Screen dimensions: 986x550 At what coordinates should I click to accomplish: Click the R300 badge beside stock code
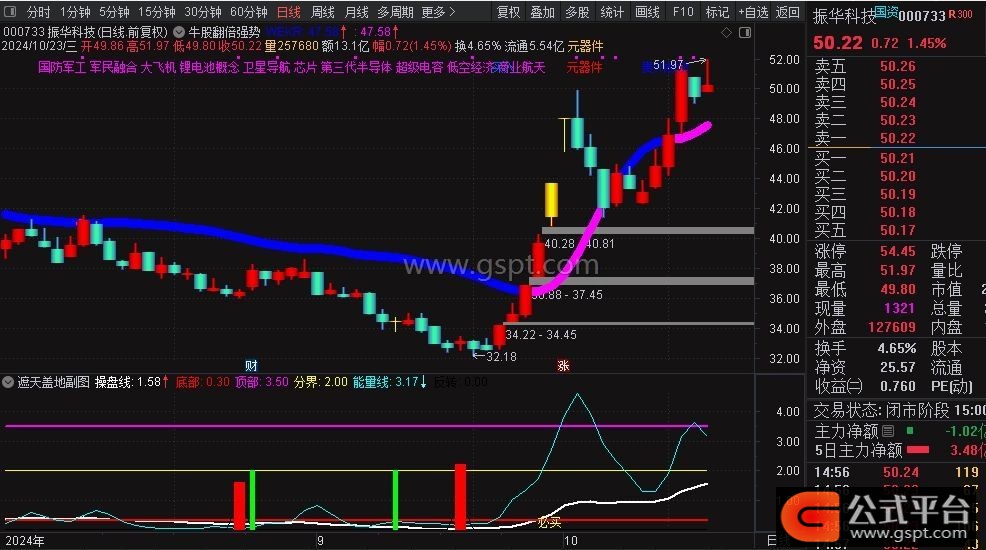pyautogui.click(x=961, y=14)
